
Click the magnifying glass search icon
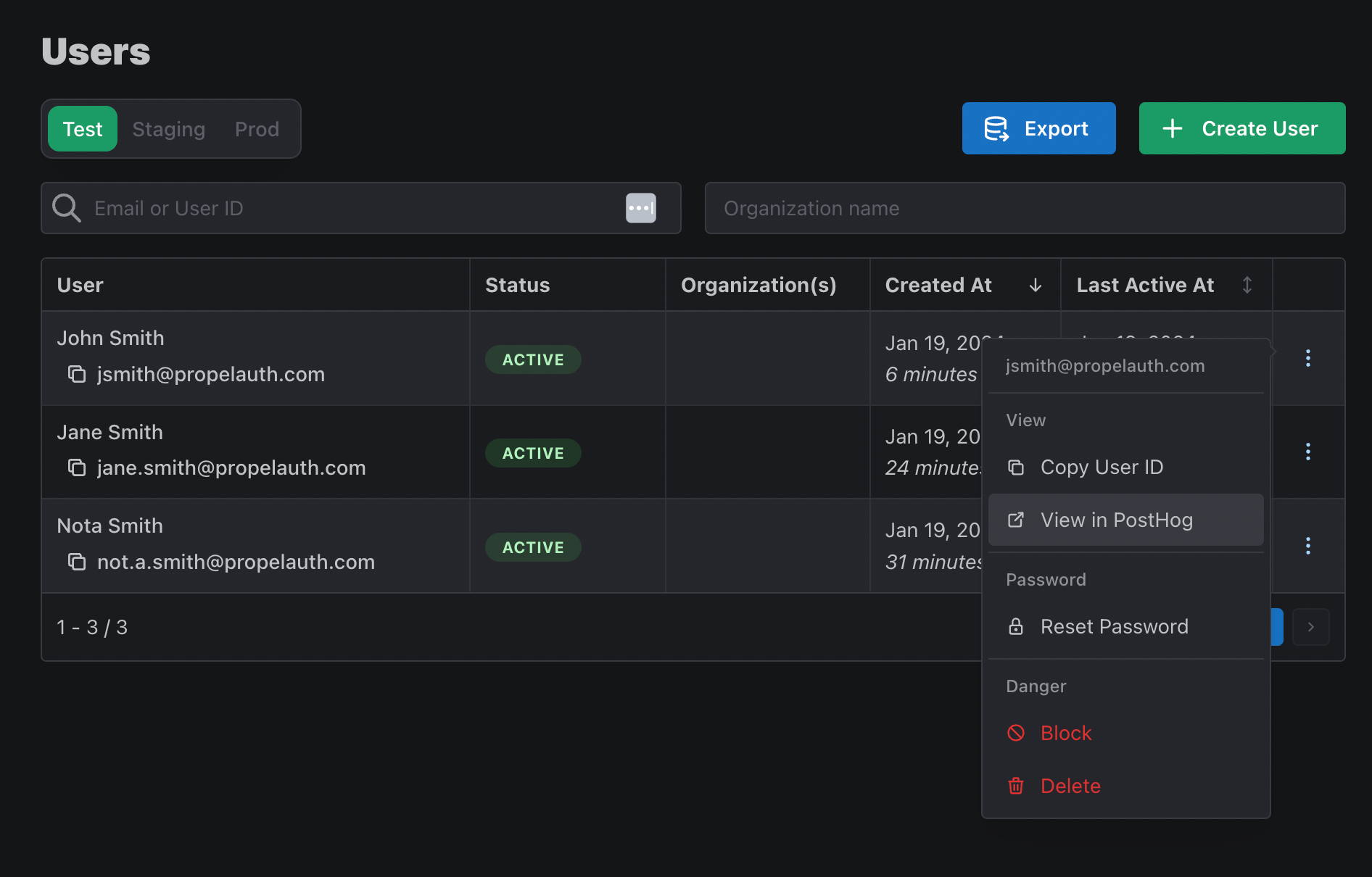(67, 208)
